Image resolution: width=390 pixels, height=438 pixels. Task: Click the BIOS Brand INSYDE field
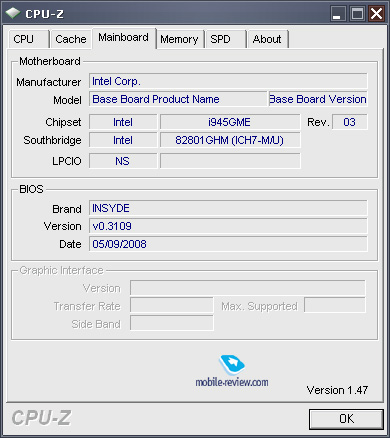point(228,208)
